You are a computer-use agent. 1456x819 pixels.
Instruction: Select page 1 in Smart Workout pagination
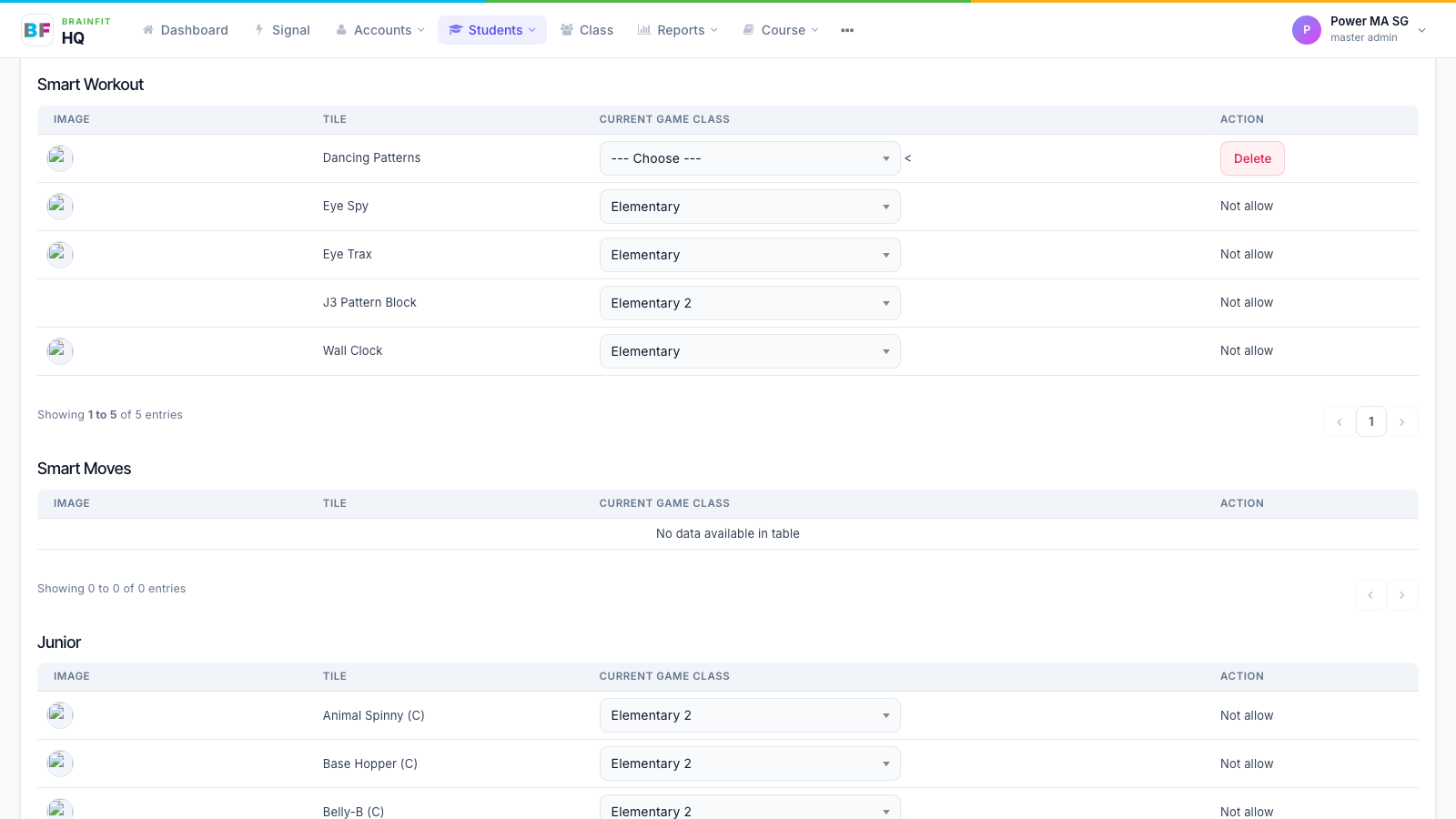(x=1371, y=421)
